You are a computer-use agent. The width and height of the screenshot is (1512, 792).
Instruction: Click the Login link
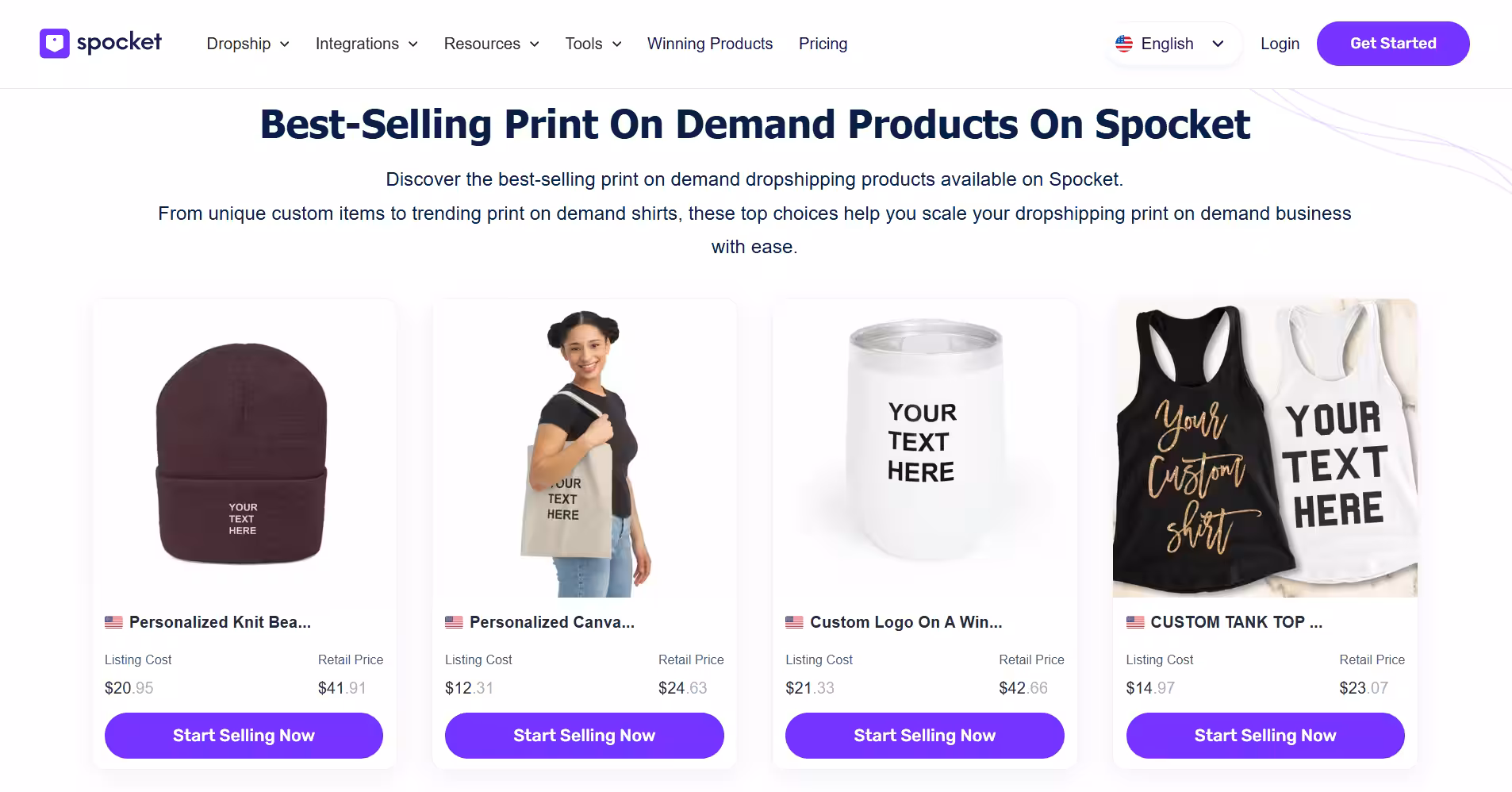click(1279, 44)
